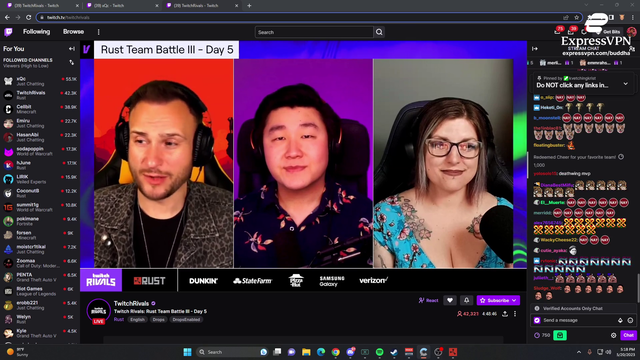Open Riot Games channel in sidebar
Viewport: 640px width, 360px height.
coord(40,291)
